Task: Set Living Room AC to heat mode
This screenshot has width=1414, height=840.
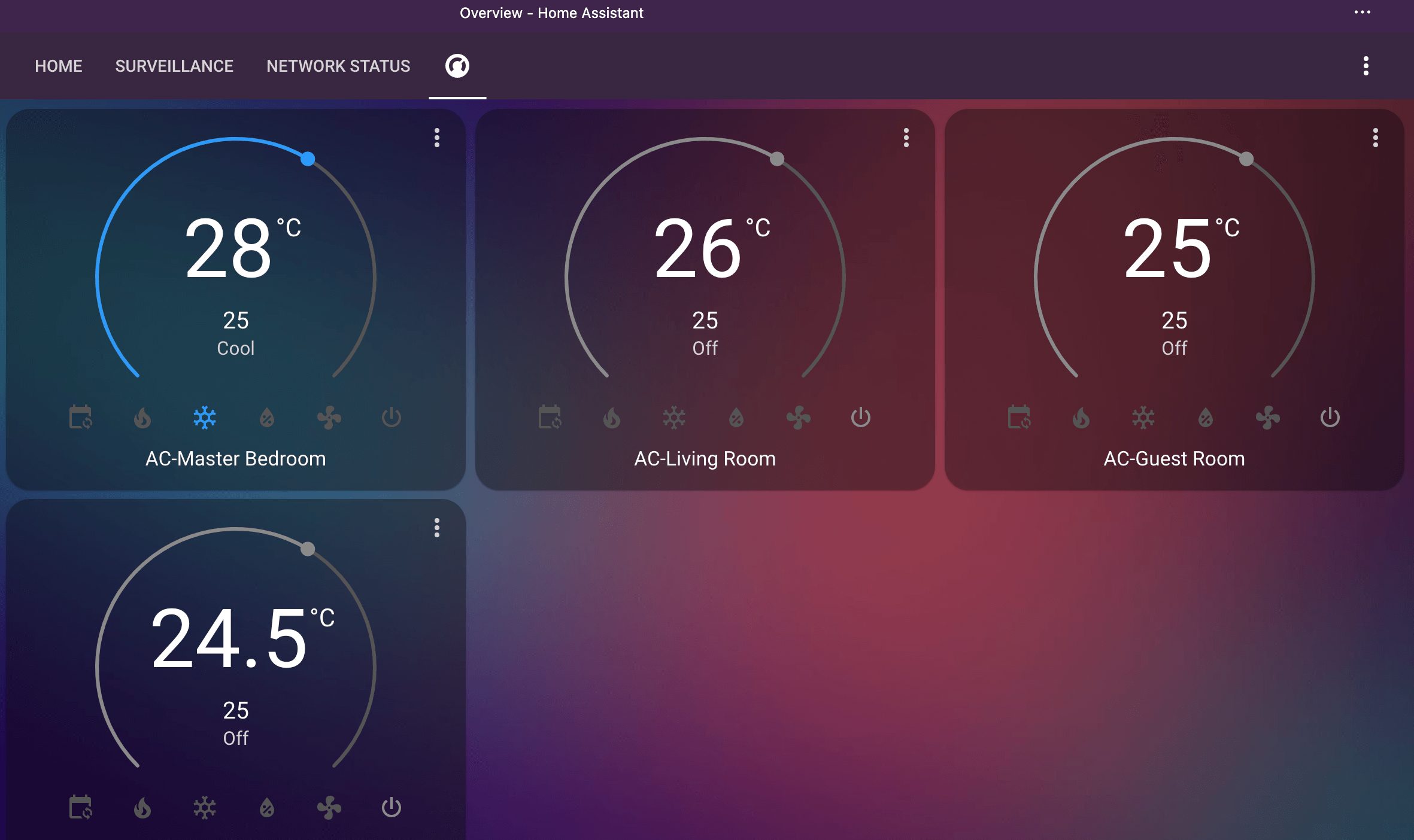Action: click(x=612, y=418)
